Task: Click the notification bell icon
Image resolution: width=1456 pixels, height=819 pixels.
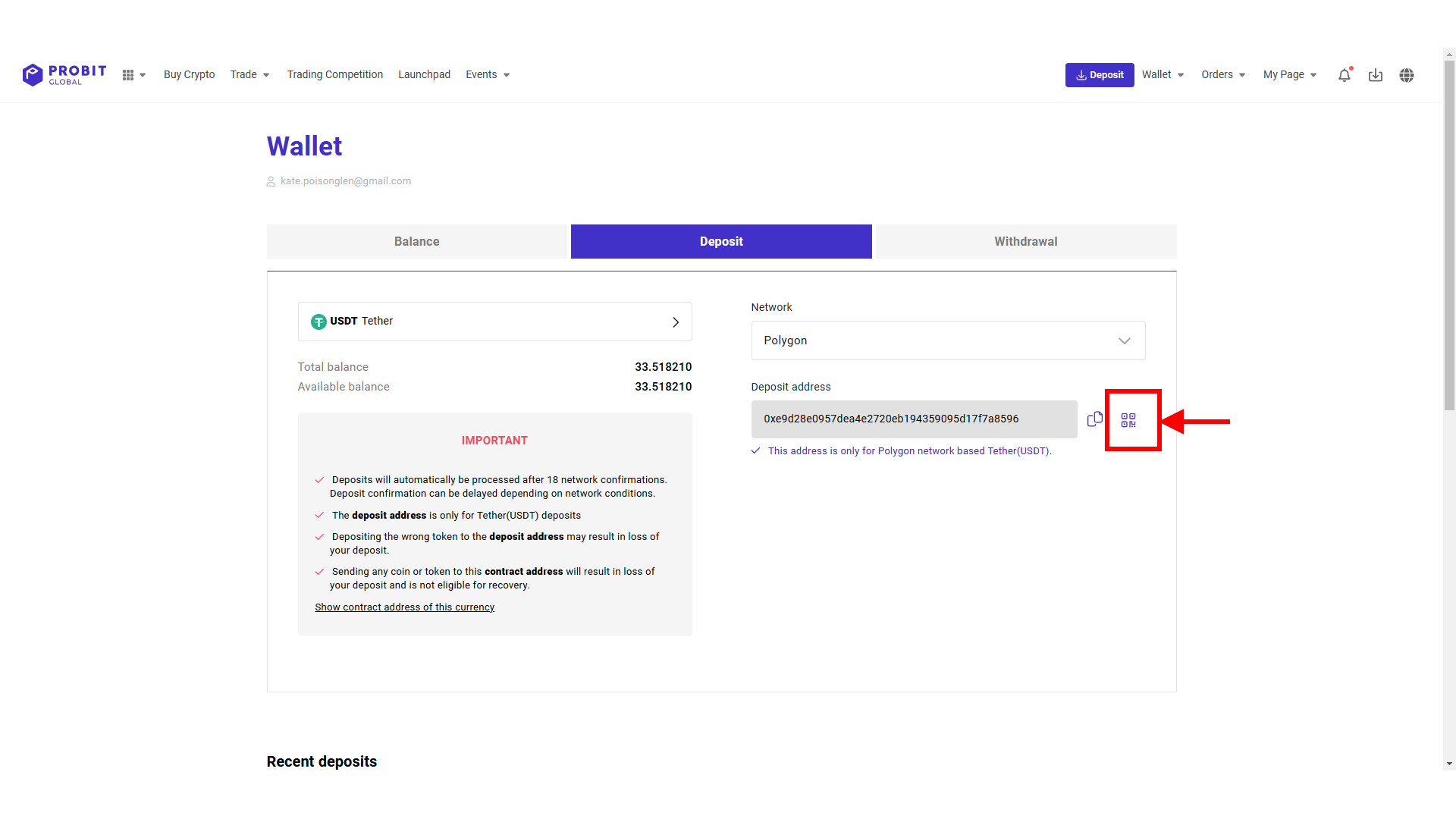Action: 1345,75
